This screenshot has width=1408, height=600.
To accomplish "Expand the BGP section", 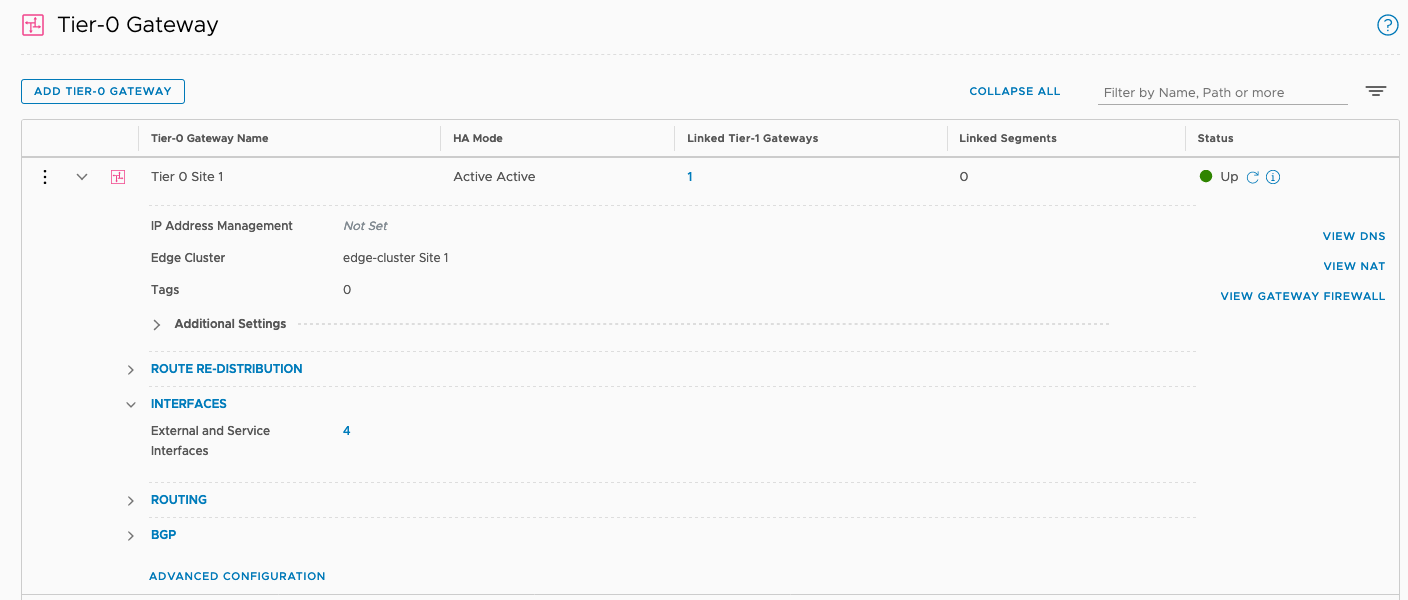I will click(131, 536).
